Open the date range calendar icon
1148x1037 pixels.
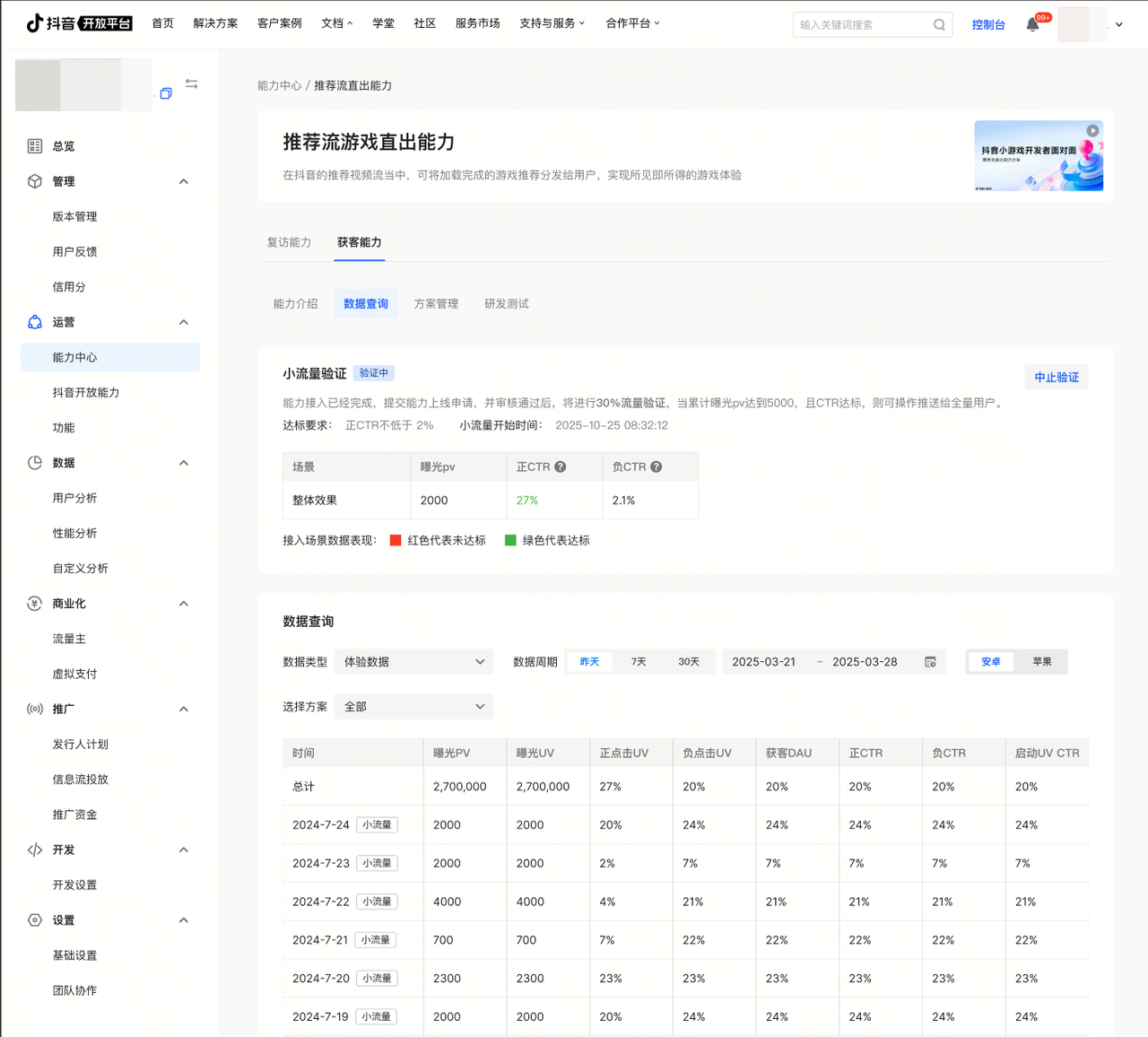(930, 662)
